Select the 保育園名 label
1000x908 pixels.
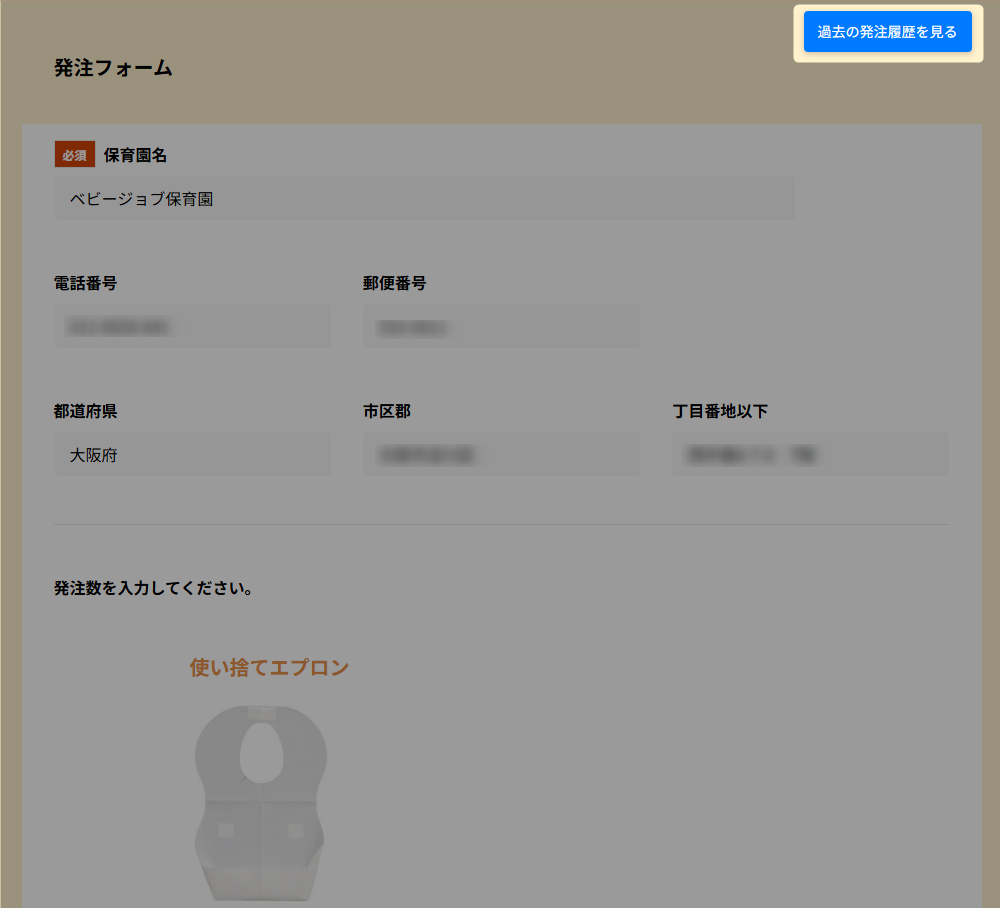[x=135, y=155]
